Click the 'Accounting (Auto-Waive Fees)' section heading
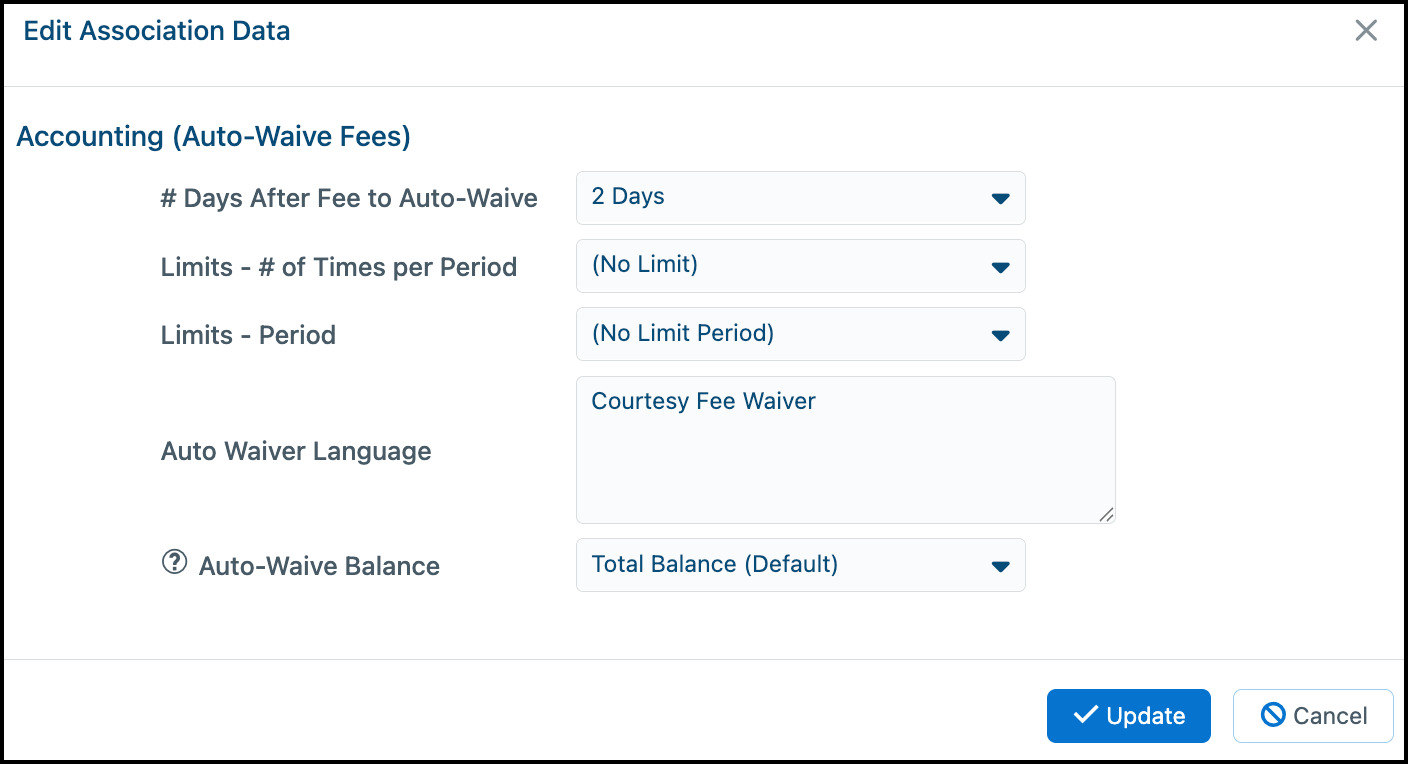This screenshot has width=1408, height=764. (x=214, y=136)
